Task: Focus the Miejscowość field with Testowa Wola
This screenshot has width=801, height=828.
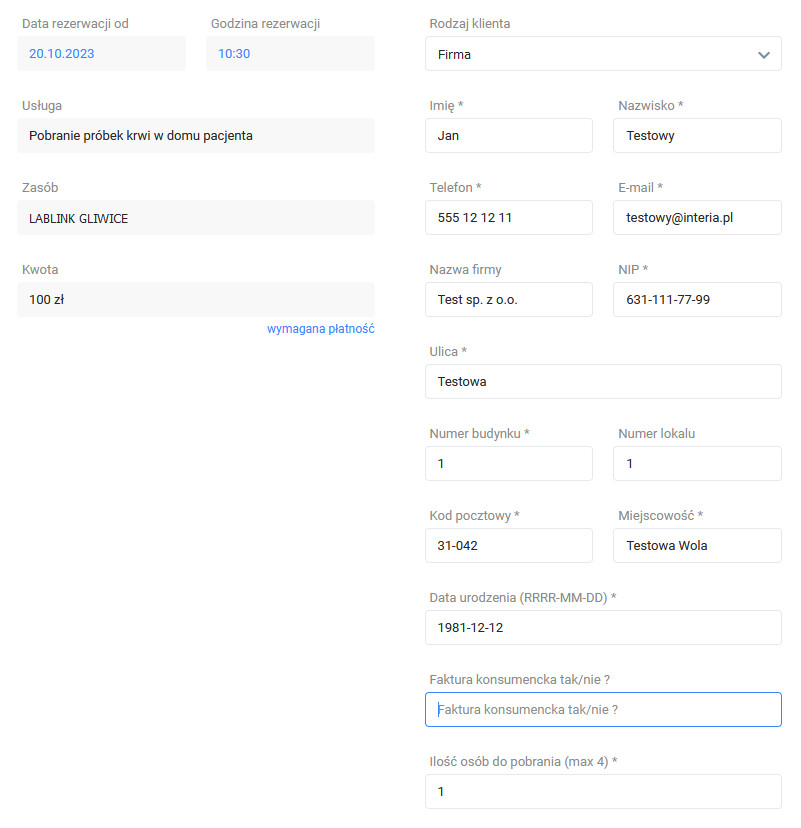Action: click(697, 545)
